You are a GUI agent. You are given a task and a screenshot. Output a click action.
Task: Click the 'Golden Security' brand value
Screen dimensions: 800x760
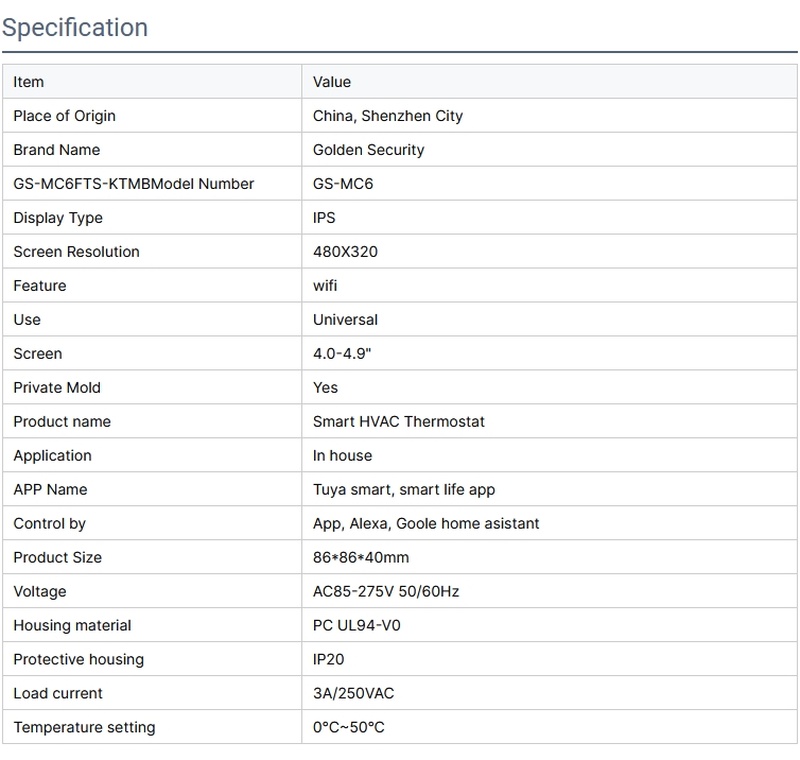369,150
